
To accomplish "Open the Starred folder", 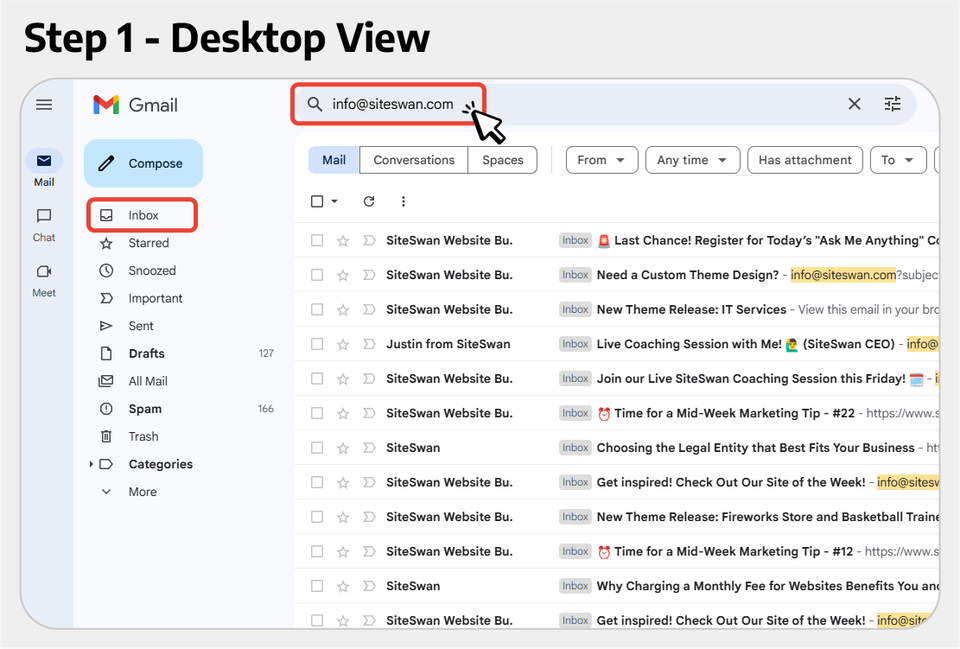I will pos(148,243).
